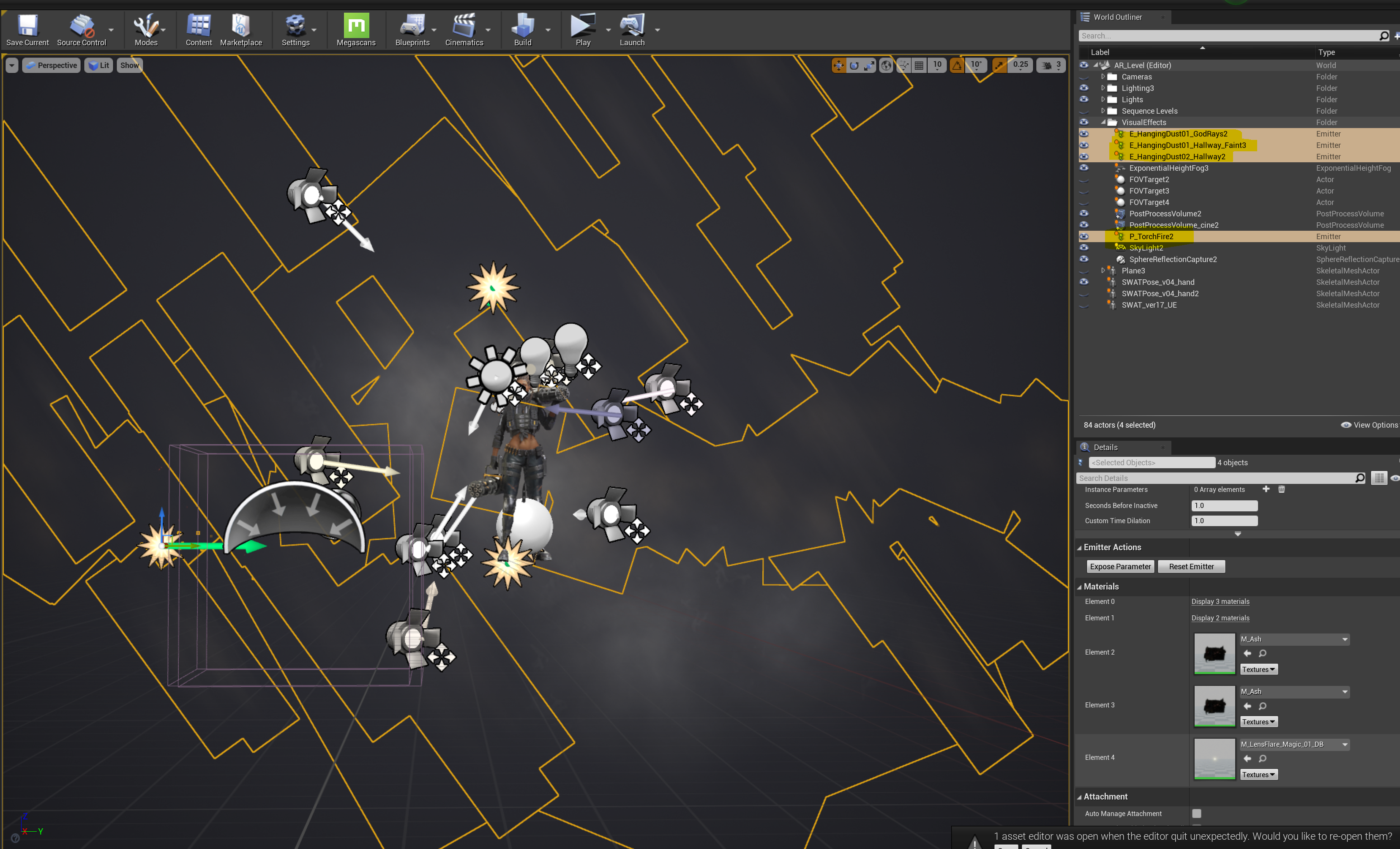Viewport: 1400px width, 849px height.
Task: Toggle visibility of SkyLight2 actor
Action: [1084, 248]
